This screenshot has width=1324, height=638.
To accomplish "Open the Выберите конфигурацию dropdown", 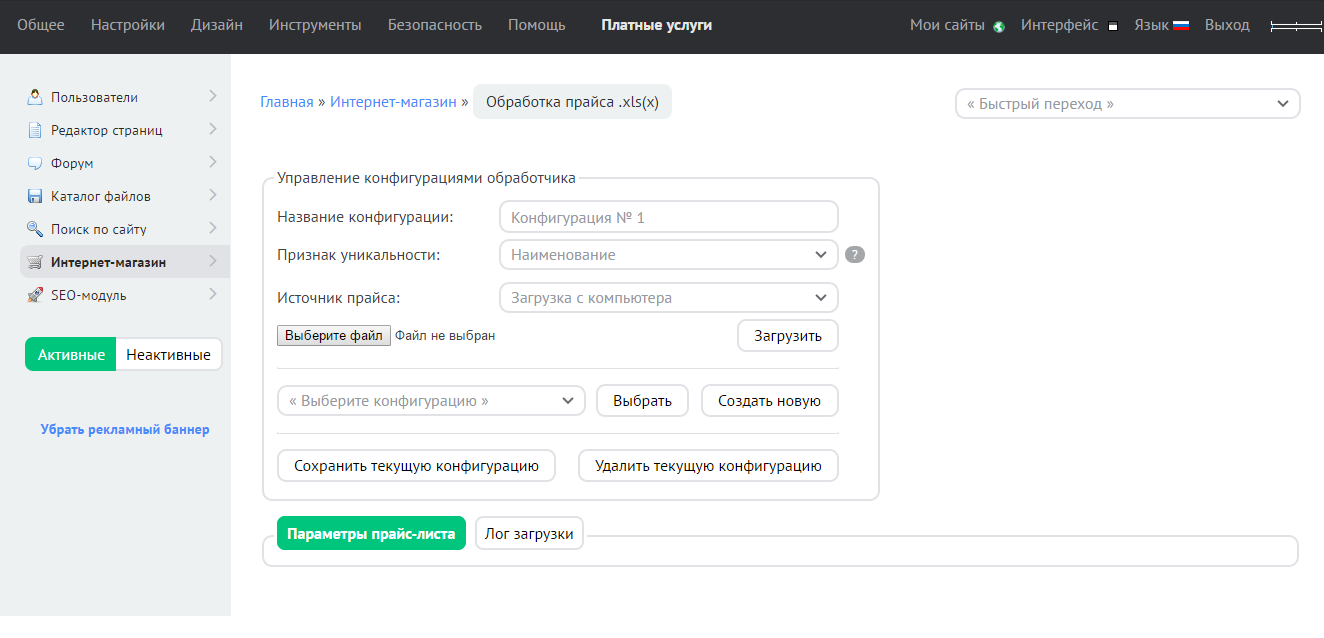I will tap(431, 401).
